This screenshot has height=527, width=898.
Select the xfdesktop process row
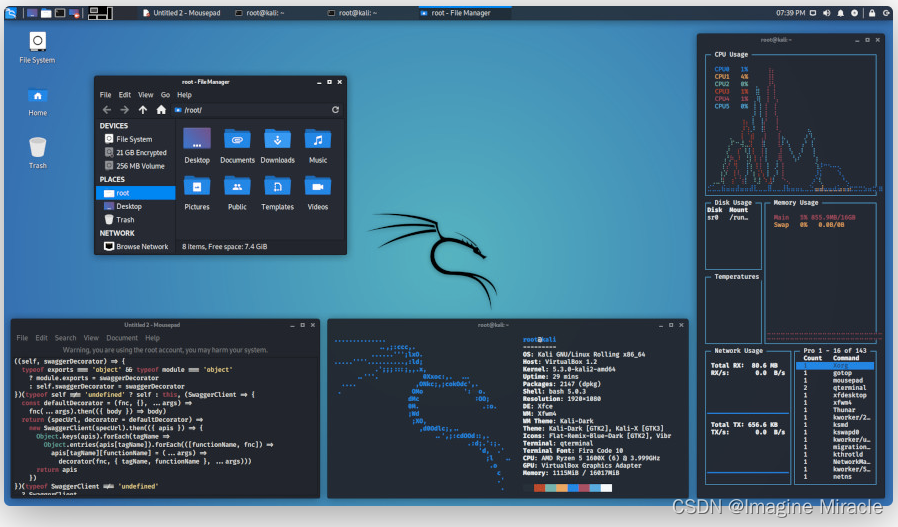(x=835, y=395)
